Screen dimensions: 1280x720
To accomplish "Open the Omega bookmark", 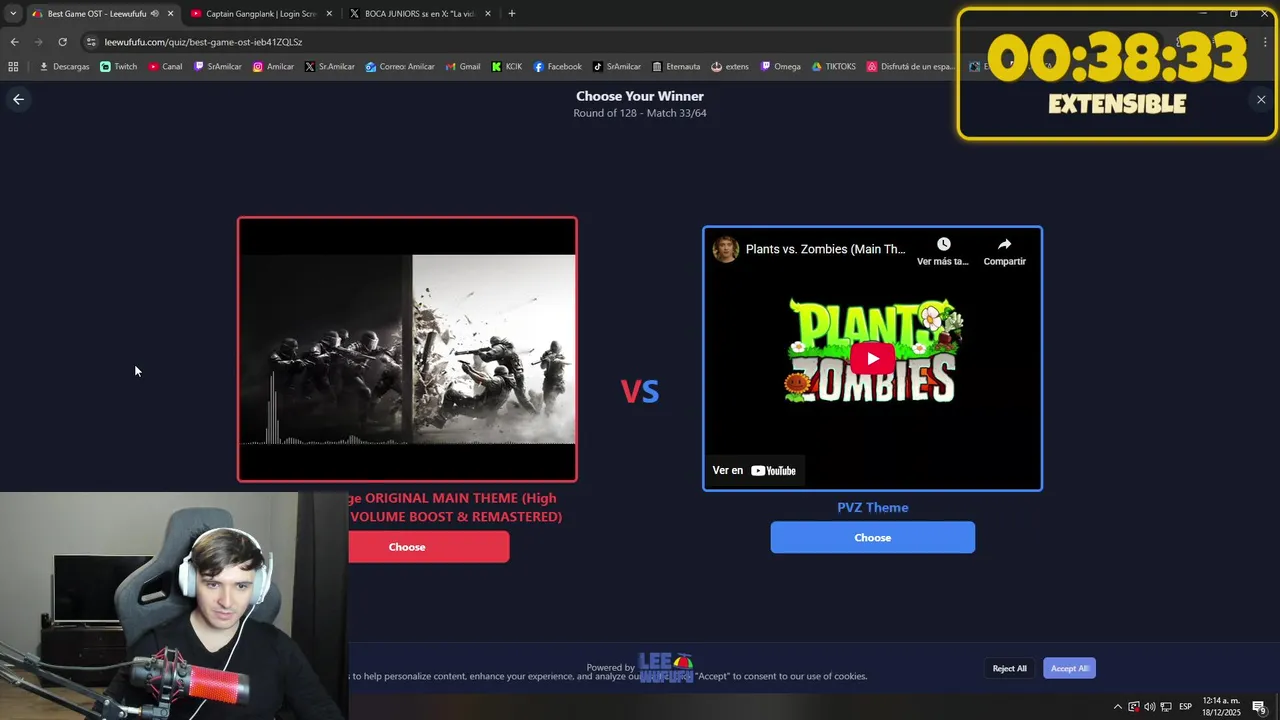I will click(x=781, y=67).
